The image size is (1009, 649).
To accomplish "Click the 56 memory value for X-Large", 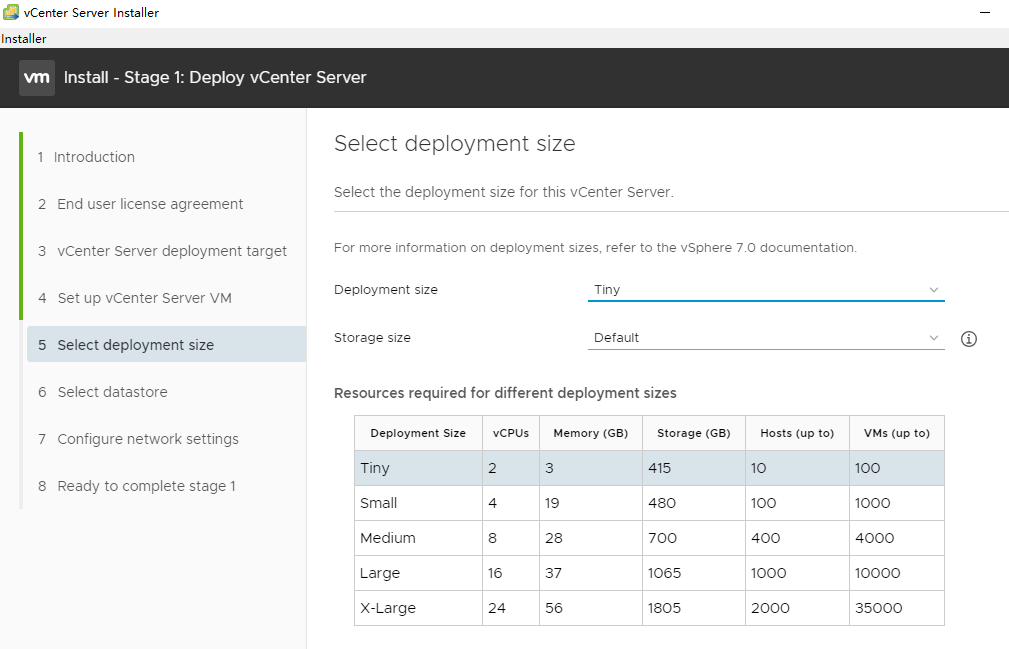I will click(x=554, y=608).
